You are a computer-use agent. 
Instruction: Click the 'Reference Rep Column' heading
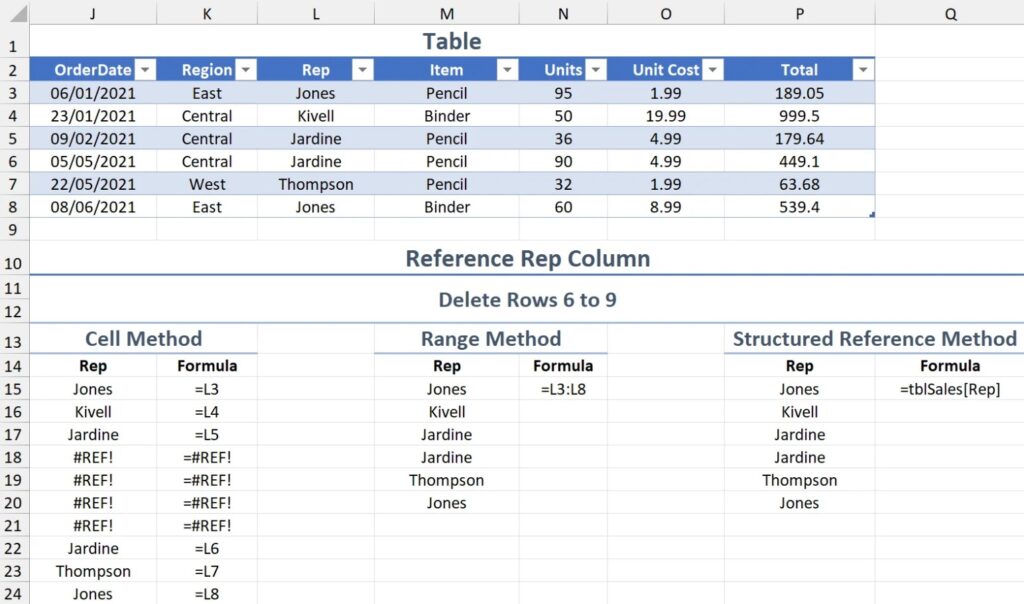pos(528,259)
